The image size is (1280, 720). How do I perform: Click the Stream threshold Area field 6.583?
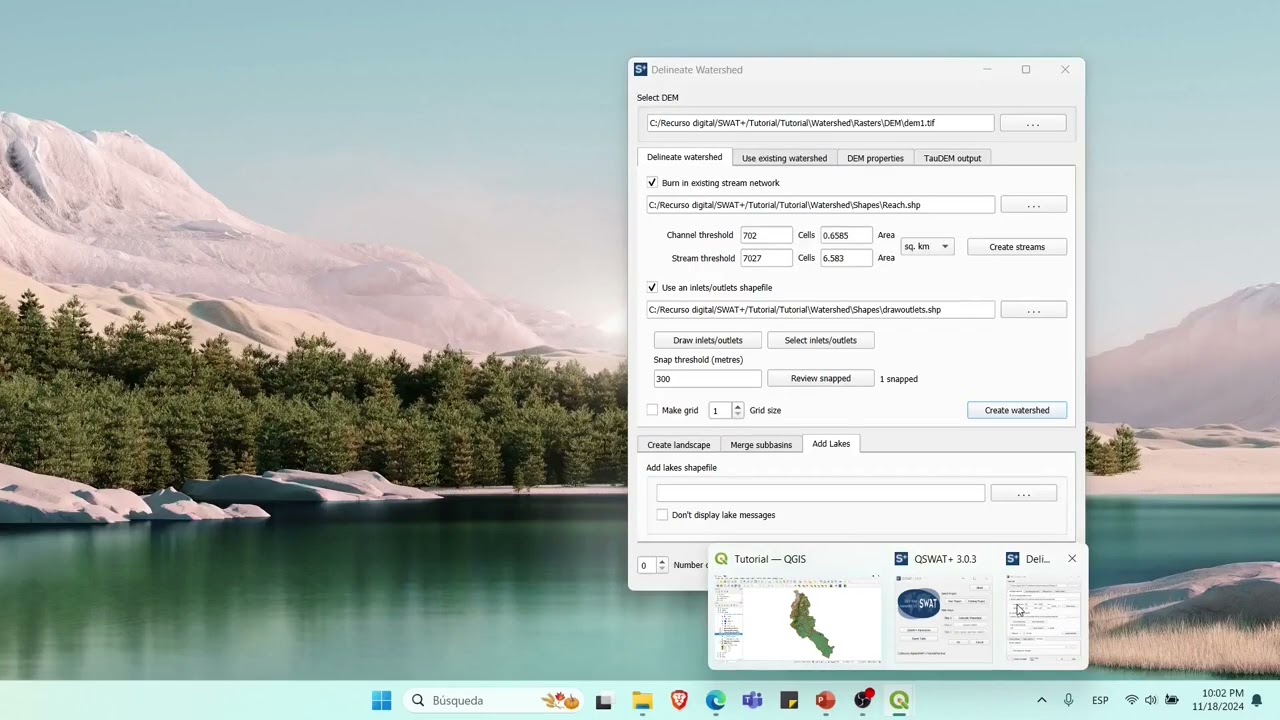(x=846, y=258)
